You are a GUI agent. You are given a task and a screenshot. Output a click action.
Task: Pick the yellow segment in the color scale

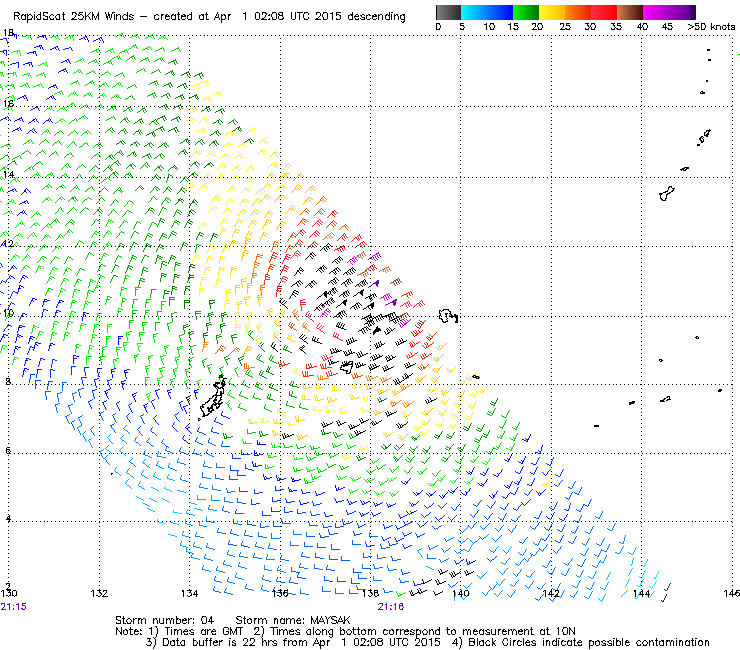552,12
